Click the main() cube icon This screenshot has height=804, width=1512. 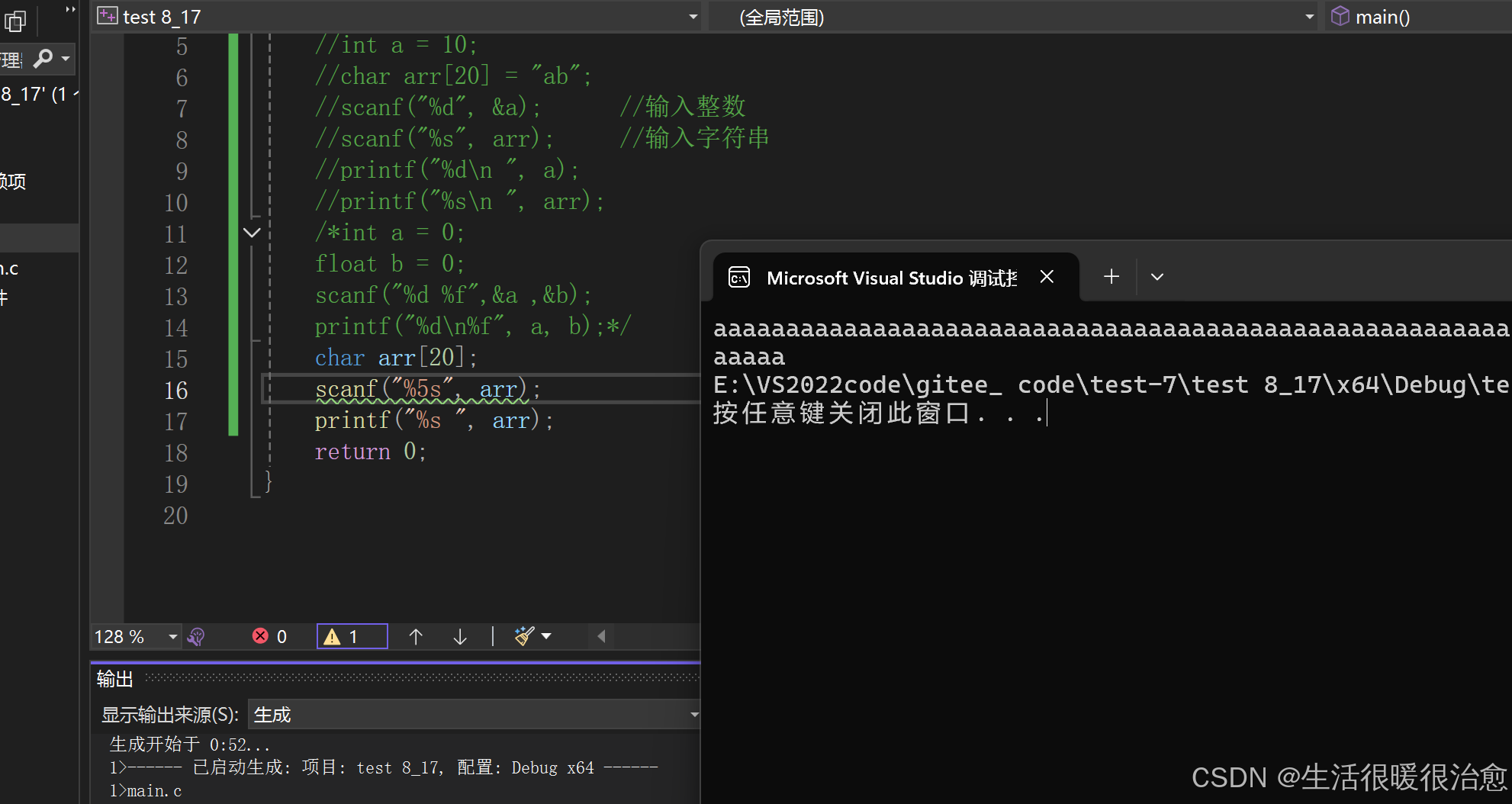click(1340, 16)
